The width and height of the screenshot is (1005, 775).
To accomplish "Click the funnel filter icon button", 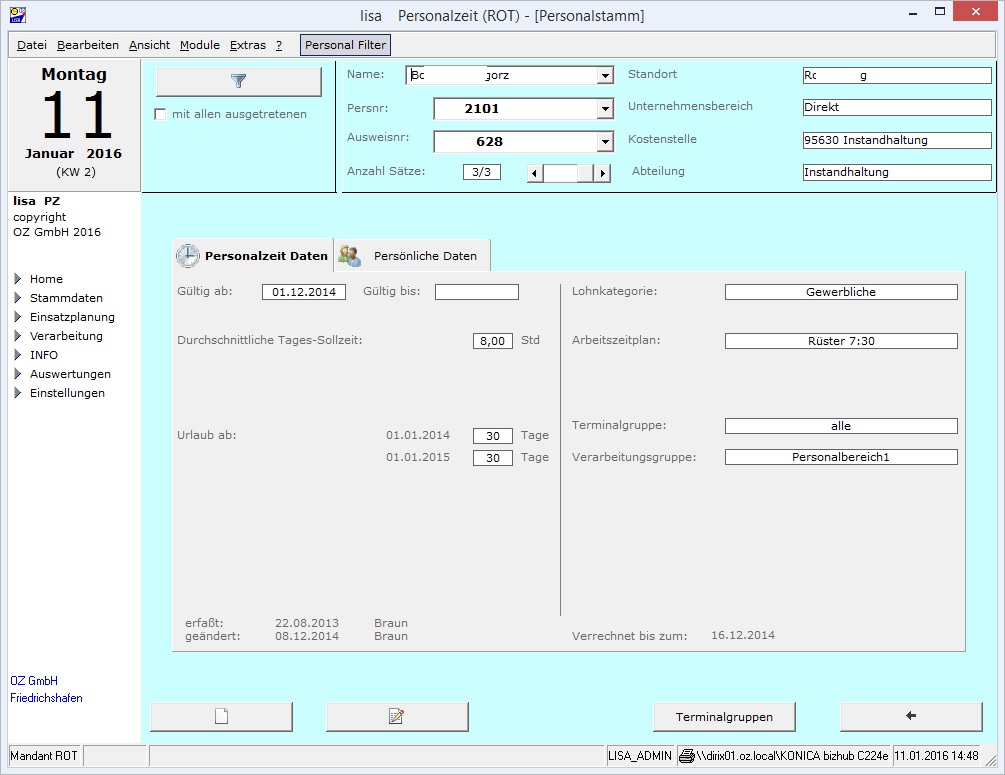I will click(x=238, y=81).
